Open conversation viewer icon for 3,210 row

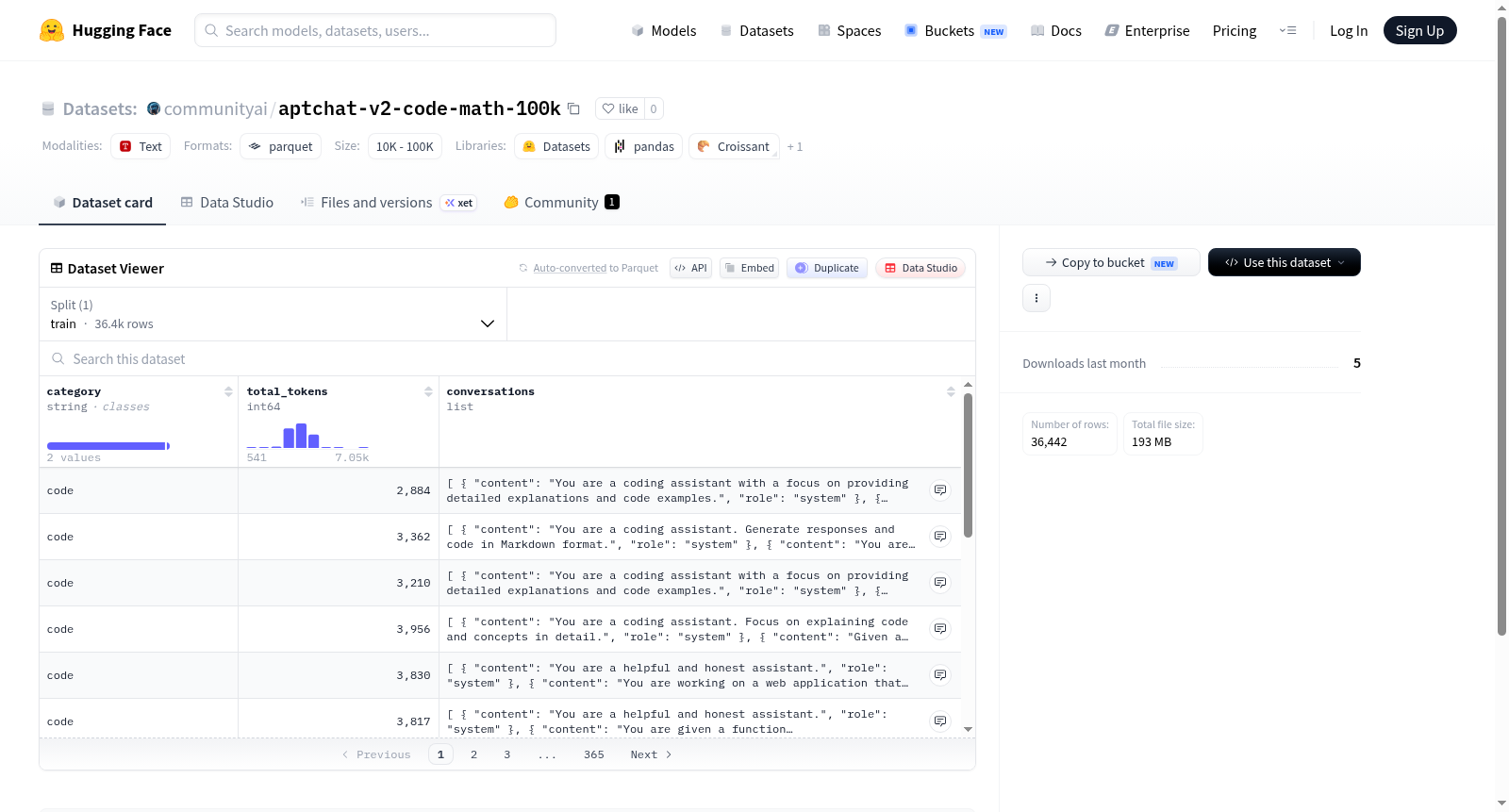pyautogui.click(x=940, y=583)
